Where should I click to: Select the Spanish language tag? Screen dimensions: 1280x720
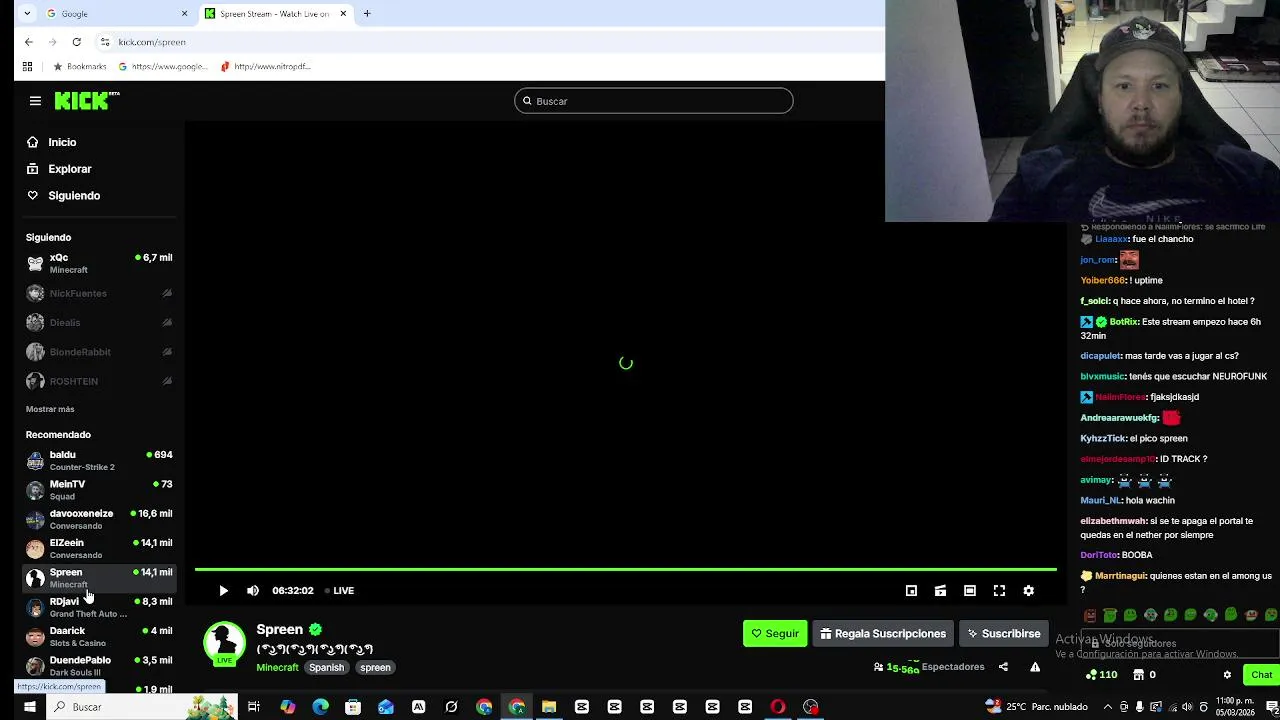pos(326,668)
